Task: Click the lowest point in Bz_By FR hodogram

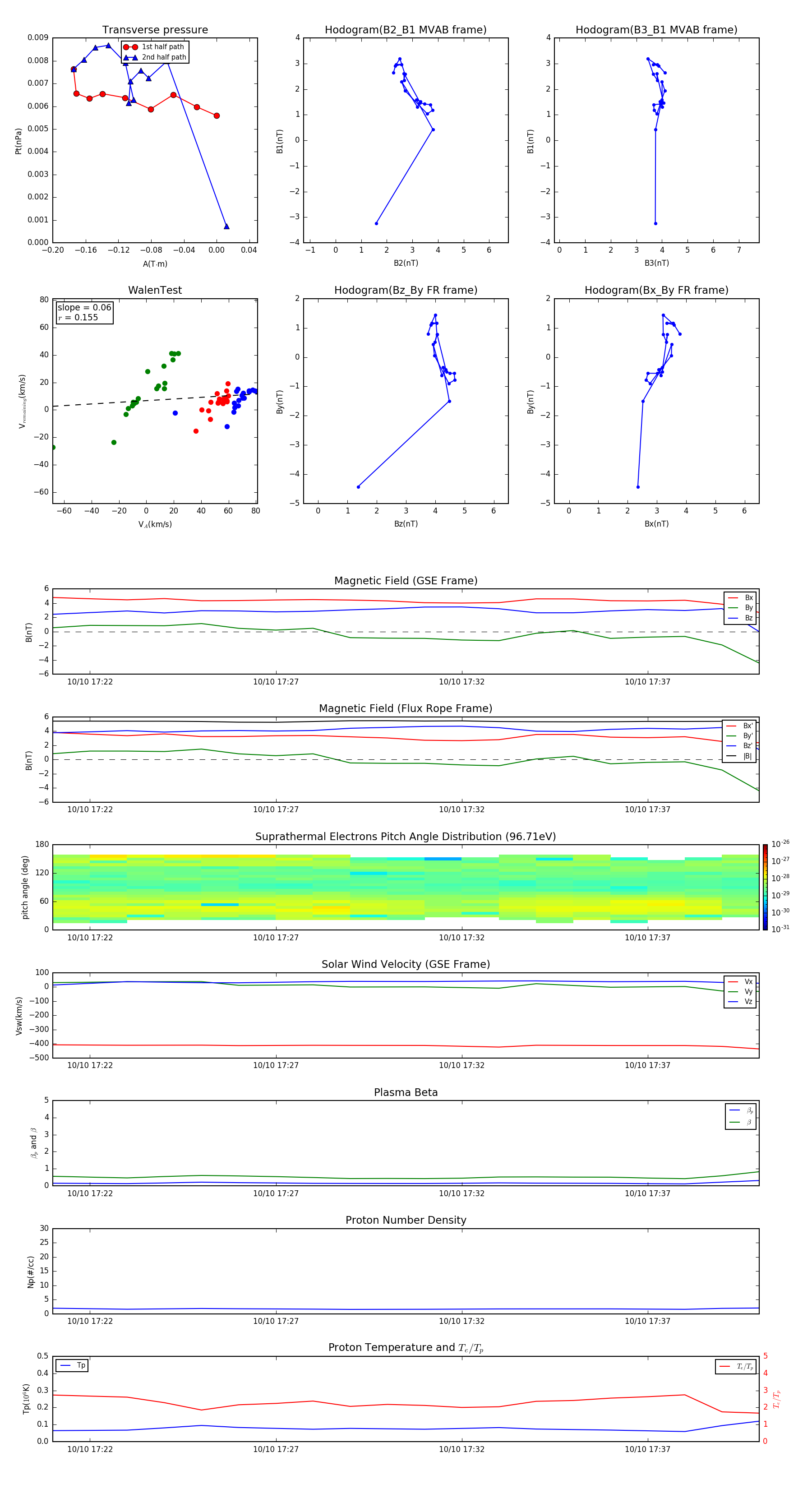Action: [x=358, y=487]
